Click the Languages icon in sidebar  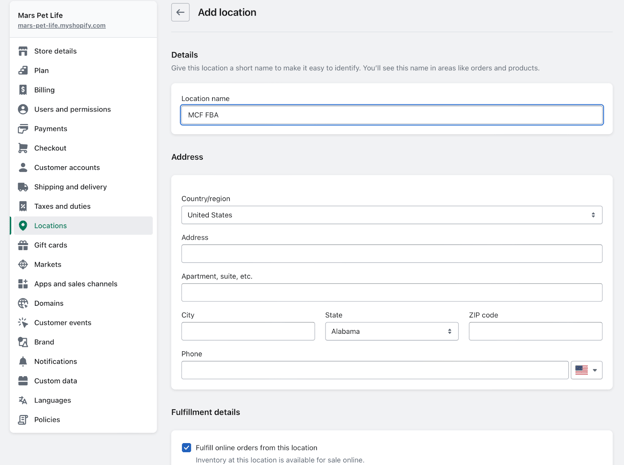tap(23, 400)
